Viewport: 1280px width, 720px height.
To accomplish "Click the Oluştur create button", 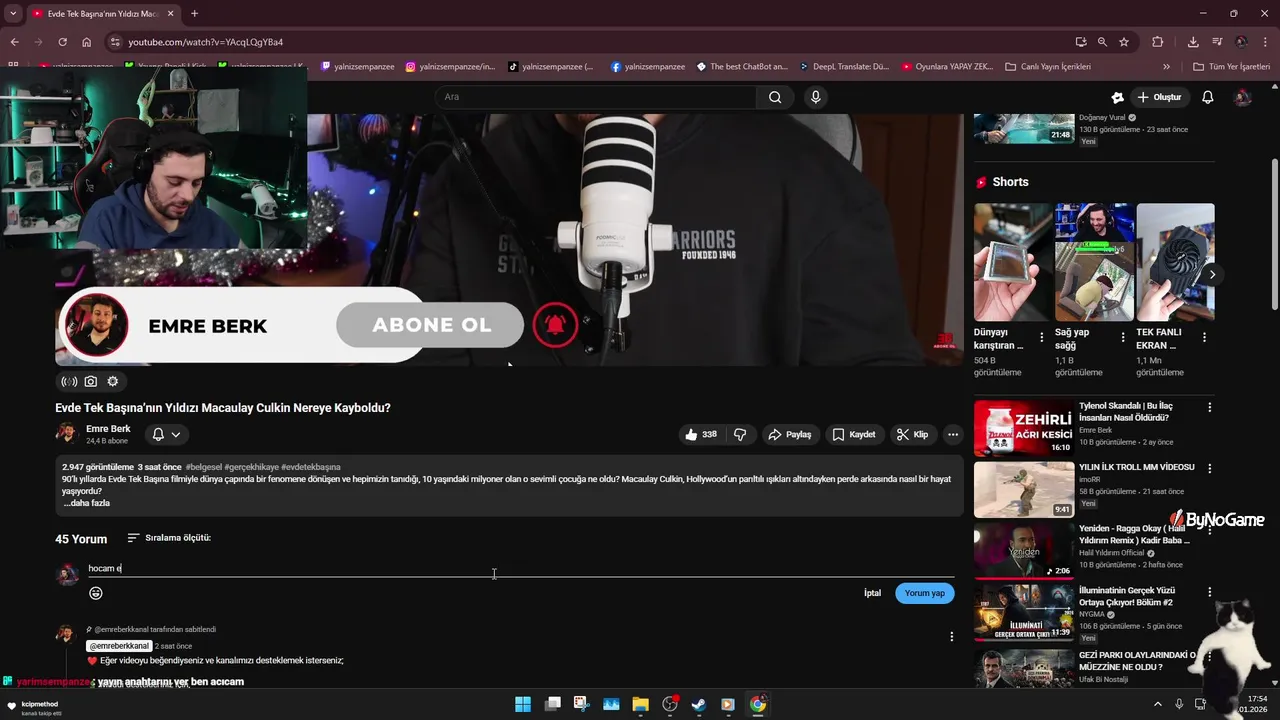I will 1159,97.
